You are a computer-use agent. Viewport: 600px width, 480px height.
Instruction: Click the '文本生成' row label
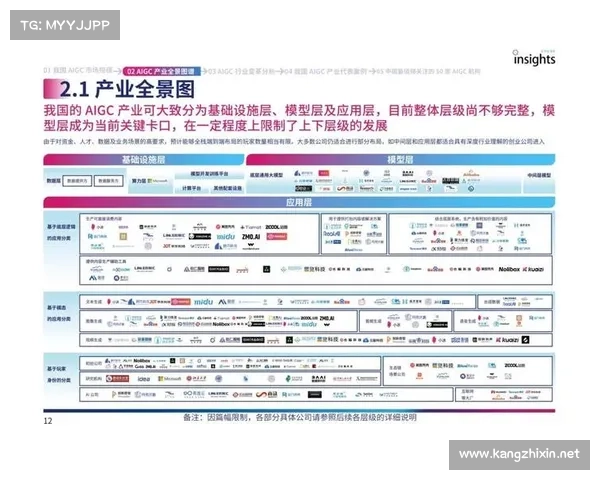pyautogui.click(x=94, y=302)
